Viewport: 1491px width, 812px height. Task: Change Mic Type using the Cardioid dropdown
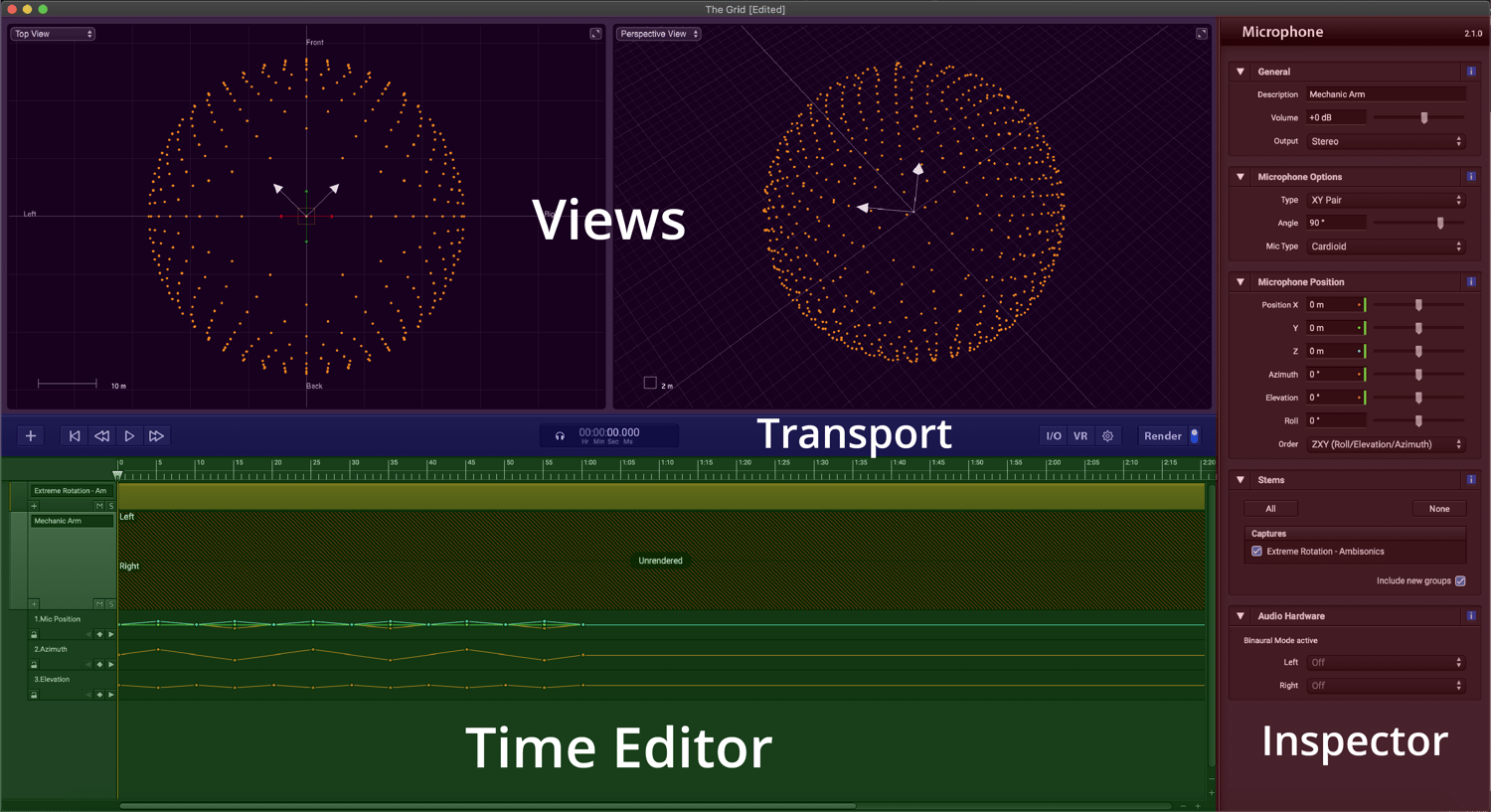(x=1386, y=245)
